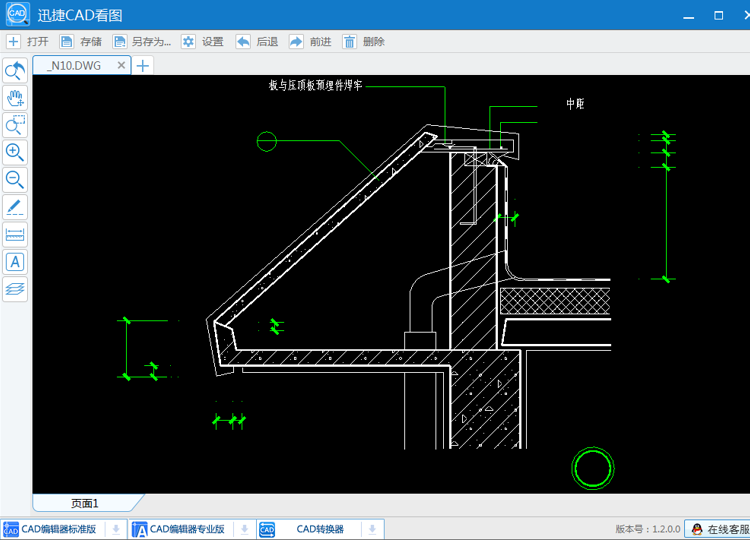The image size is (750, 540).
Task: Select the Pan hand tool
Action: [x=15, y=98]
